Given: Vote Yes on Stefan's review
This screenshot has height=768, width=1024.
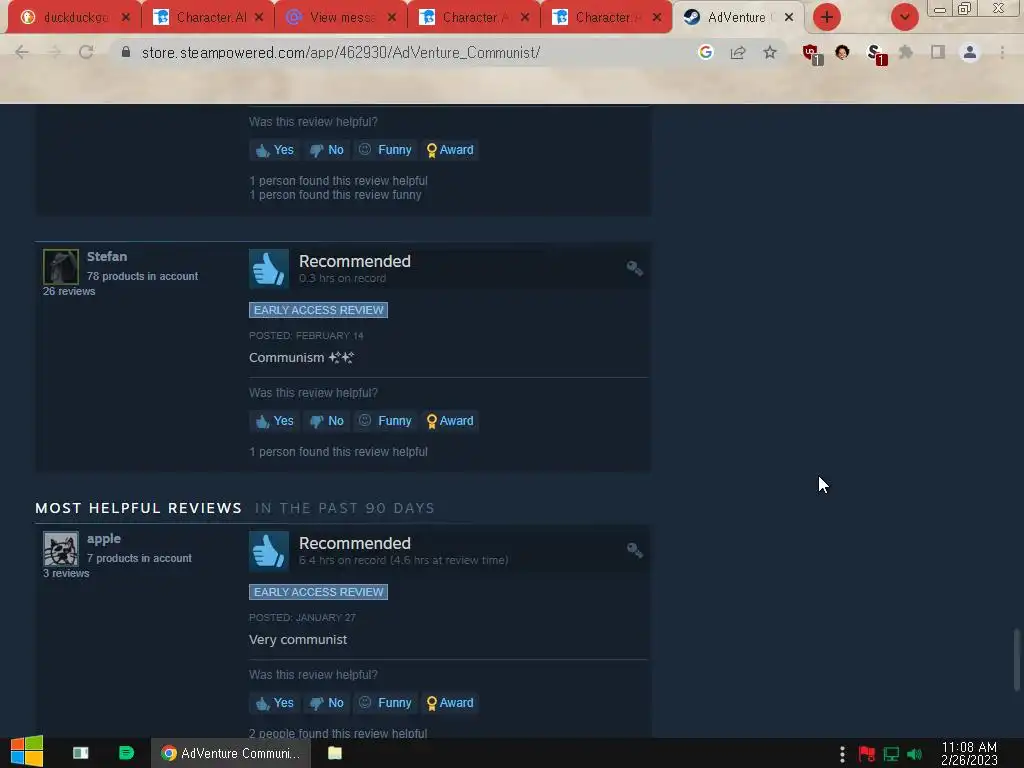Looking at the screenshot, I should click(x=274, y=421).
